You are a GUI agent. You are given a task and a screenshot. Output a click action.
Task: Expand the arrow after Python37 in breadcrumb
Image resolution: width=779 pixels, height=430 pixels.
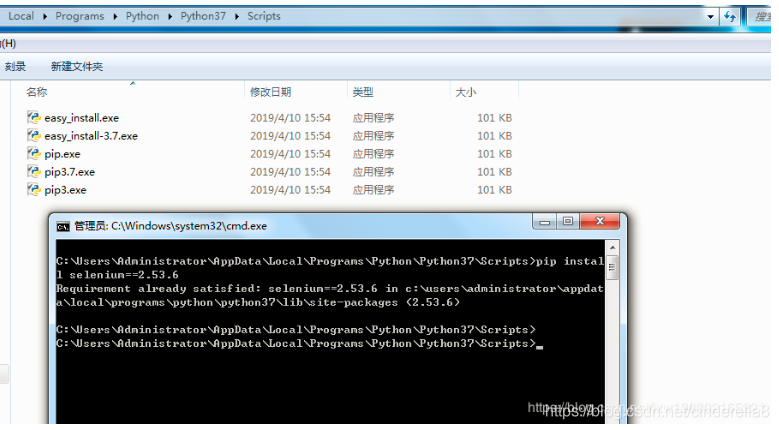(236, 16)
